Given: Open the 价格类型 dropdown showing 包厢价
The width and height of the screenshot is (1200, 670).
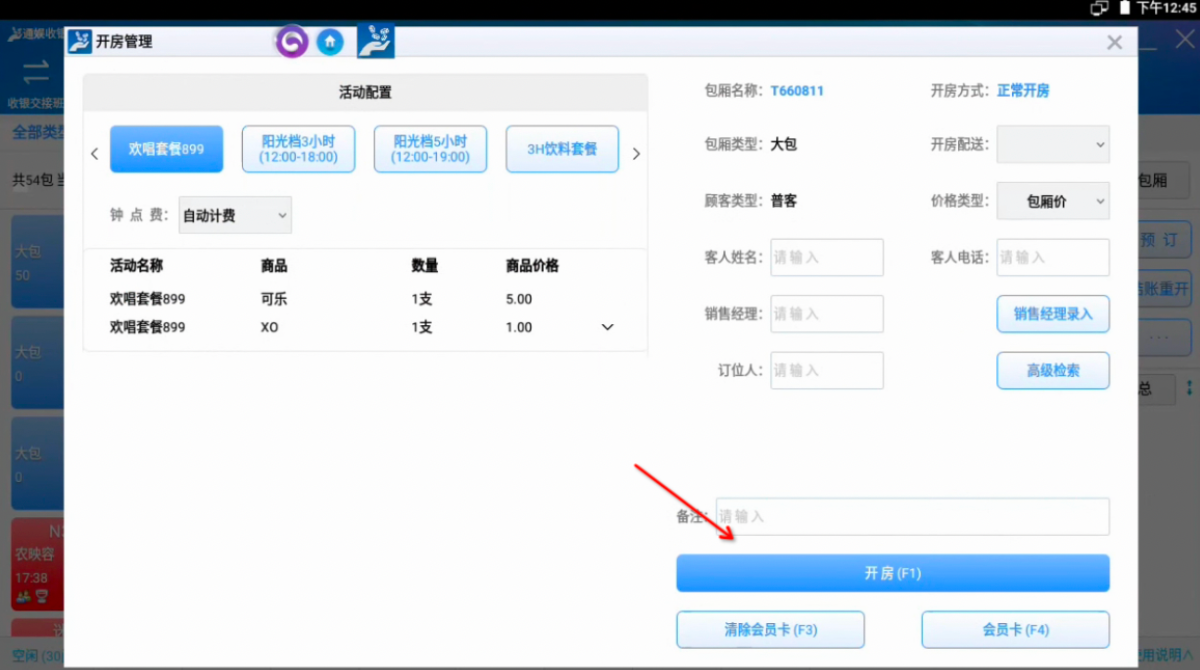Looking at the screenshot, I should coord(1052,200).
